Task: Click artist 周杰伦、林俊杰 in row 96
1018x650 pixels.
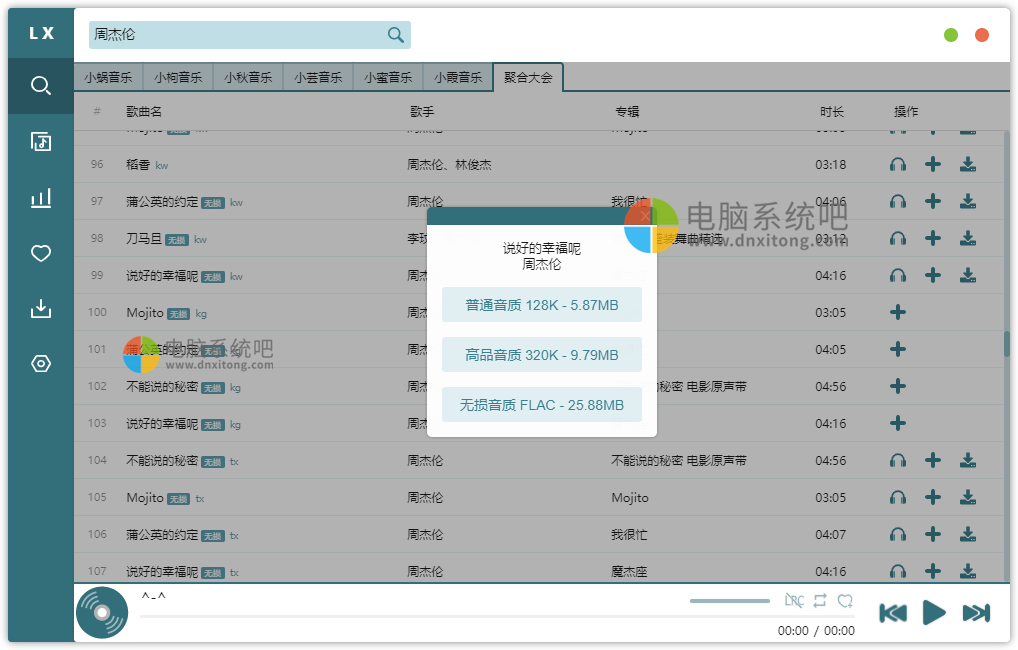Action: 449,165
